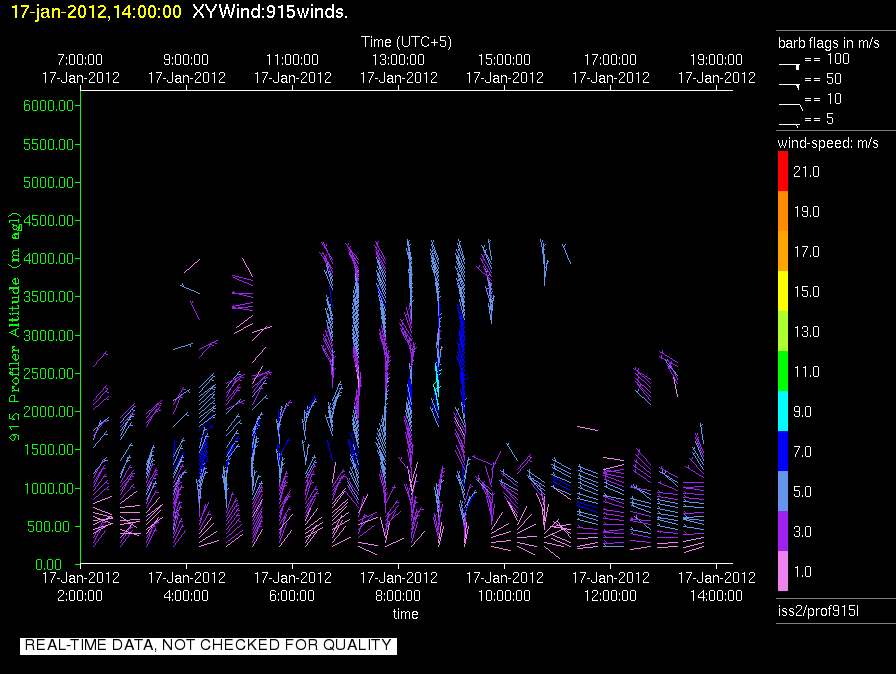Click the red 21.0 wind-speed color swatch
This screenshot has height=674, width=896.
[783, 171]
